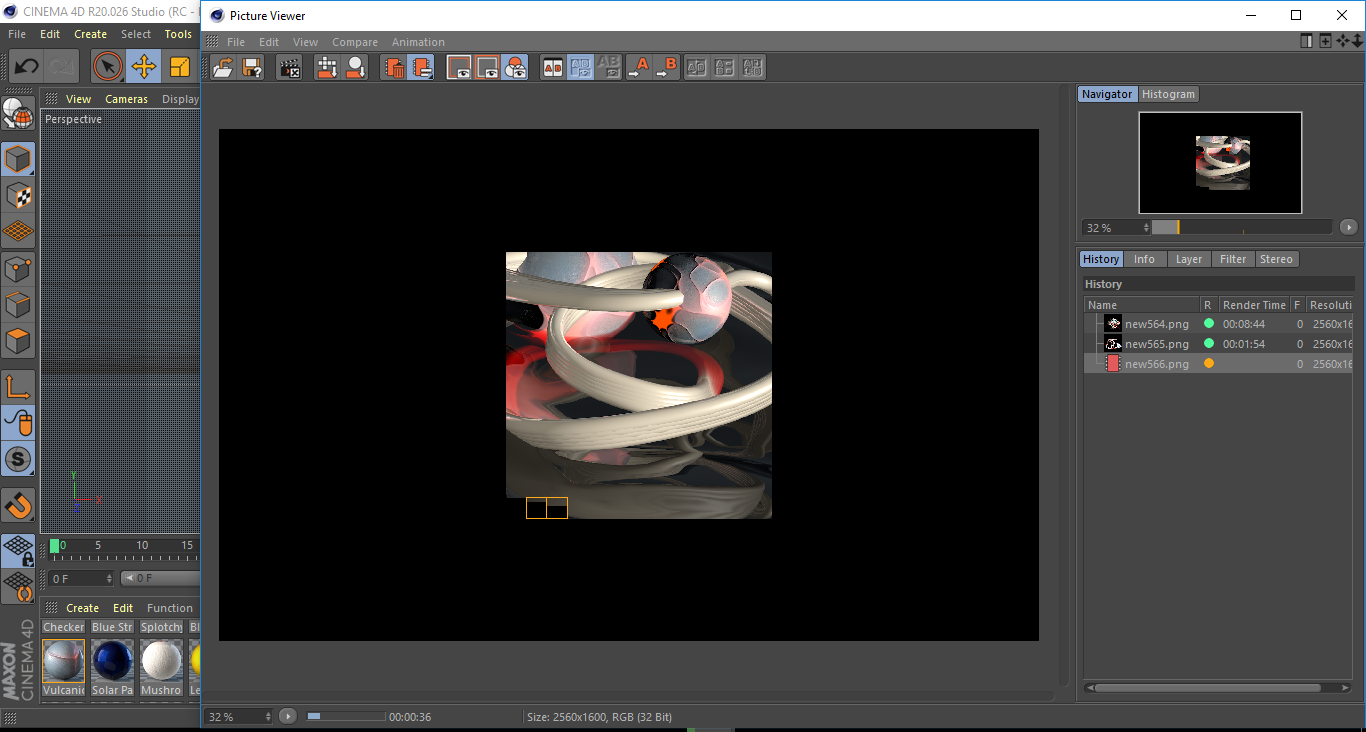1366x732 pixels.
Task: Click the round arrow button beside Navigator slider
Action: [1348, 228]
